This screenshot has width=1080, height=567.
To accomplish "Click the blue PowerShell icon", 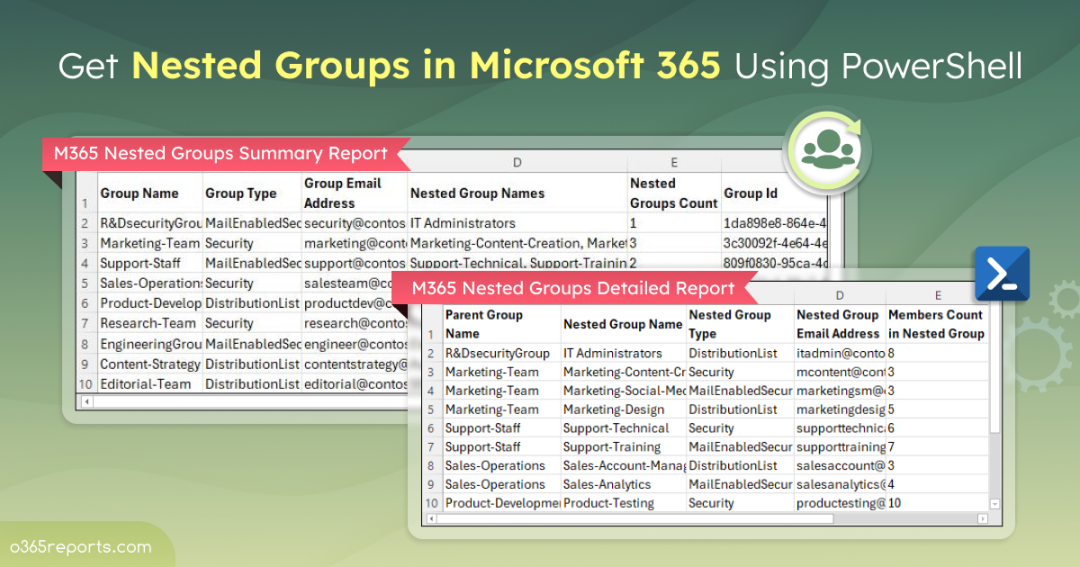I will pos(1002,272).
